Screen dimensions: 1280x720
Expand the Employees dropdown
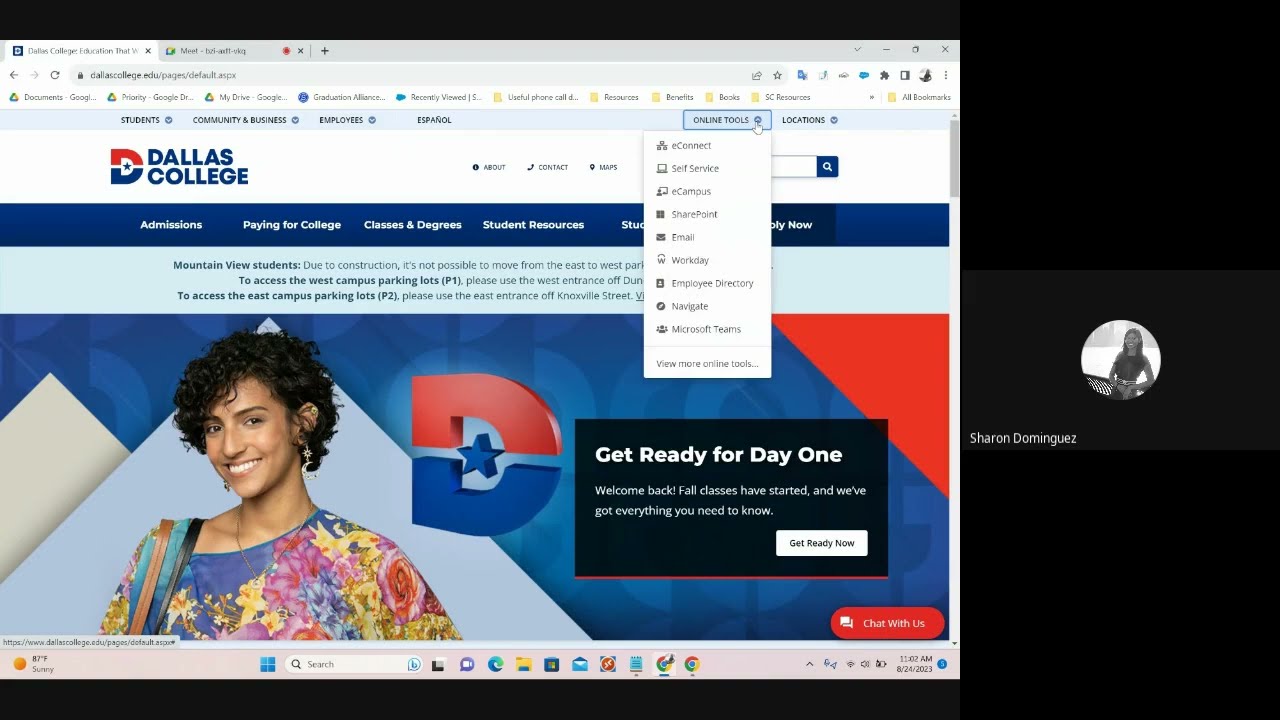[x=347, y=120]
